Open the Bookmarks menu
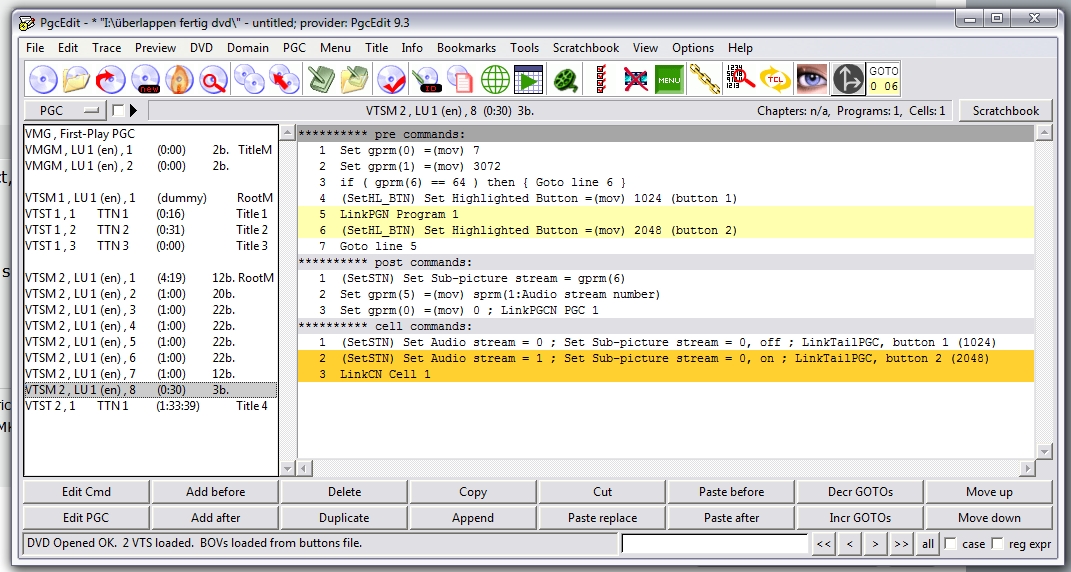This screenshot has width=1071, height=572. (x=466, y=47)
